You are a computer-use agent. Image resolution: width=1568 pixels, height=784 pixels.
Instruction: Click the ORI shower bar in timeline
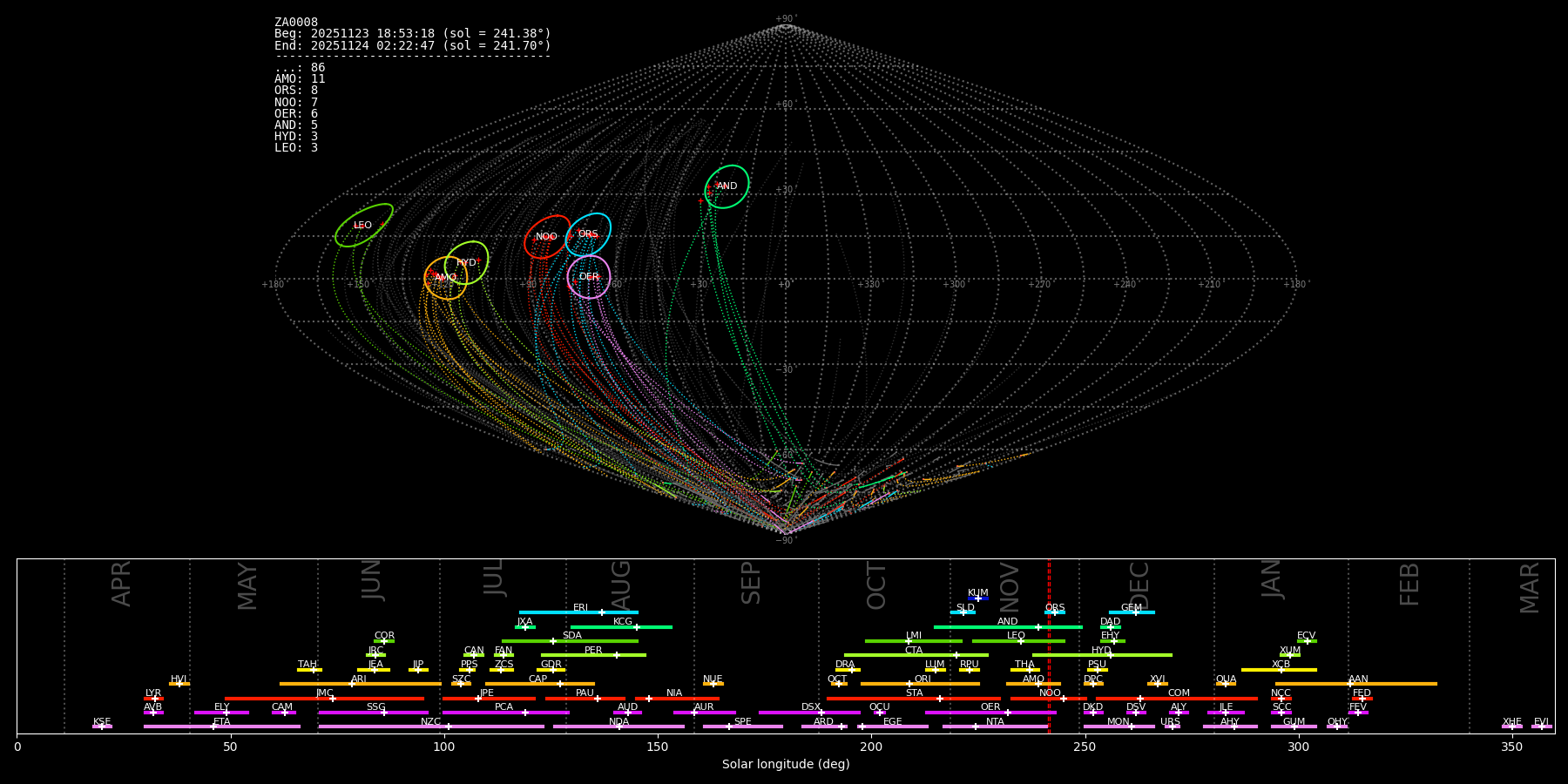coord(920,684)
